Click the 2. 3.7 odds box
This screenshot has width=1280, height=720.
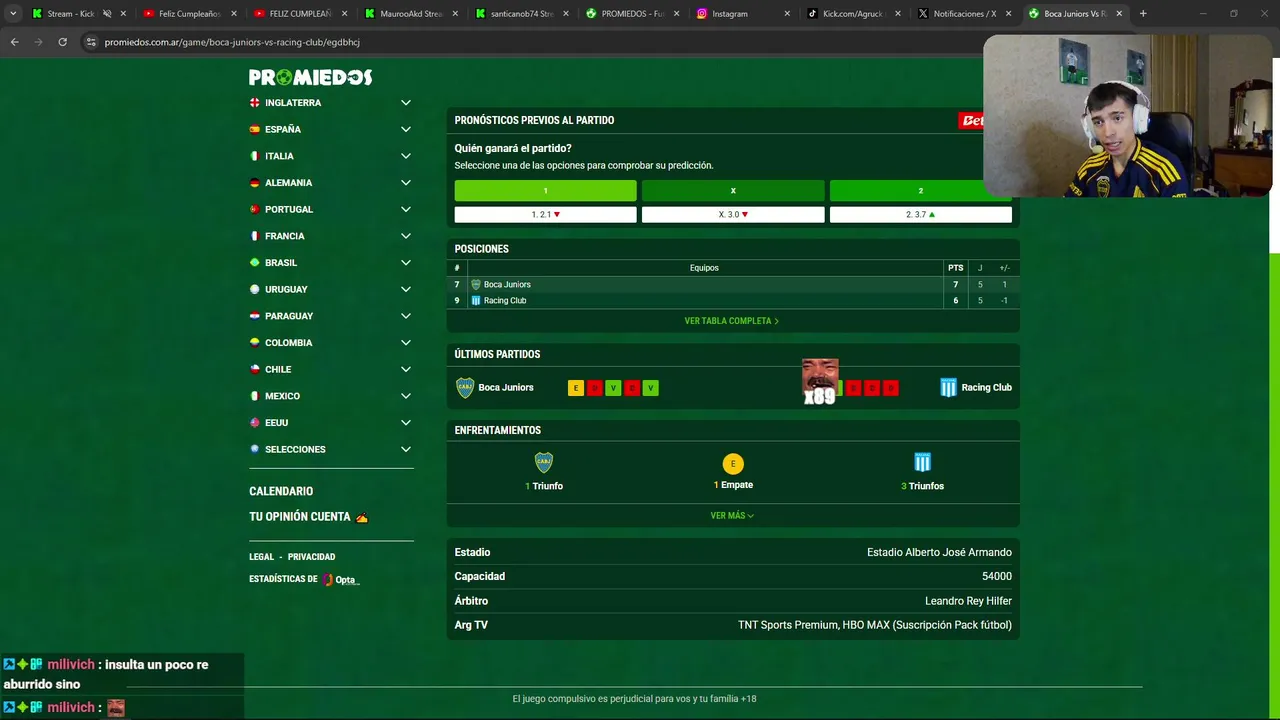920,215
